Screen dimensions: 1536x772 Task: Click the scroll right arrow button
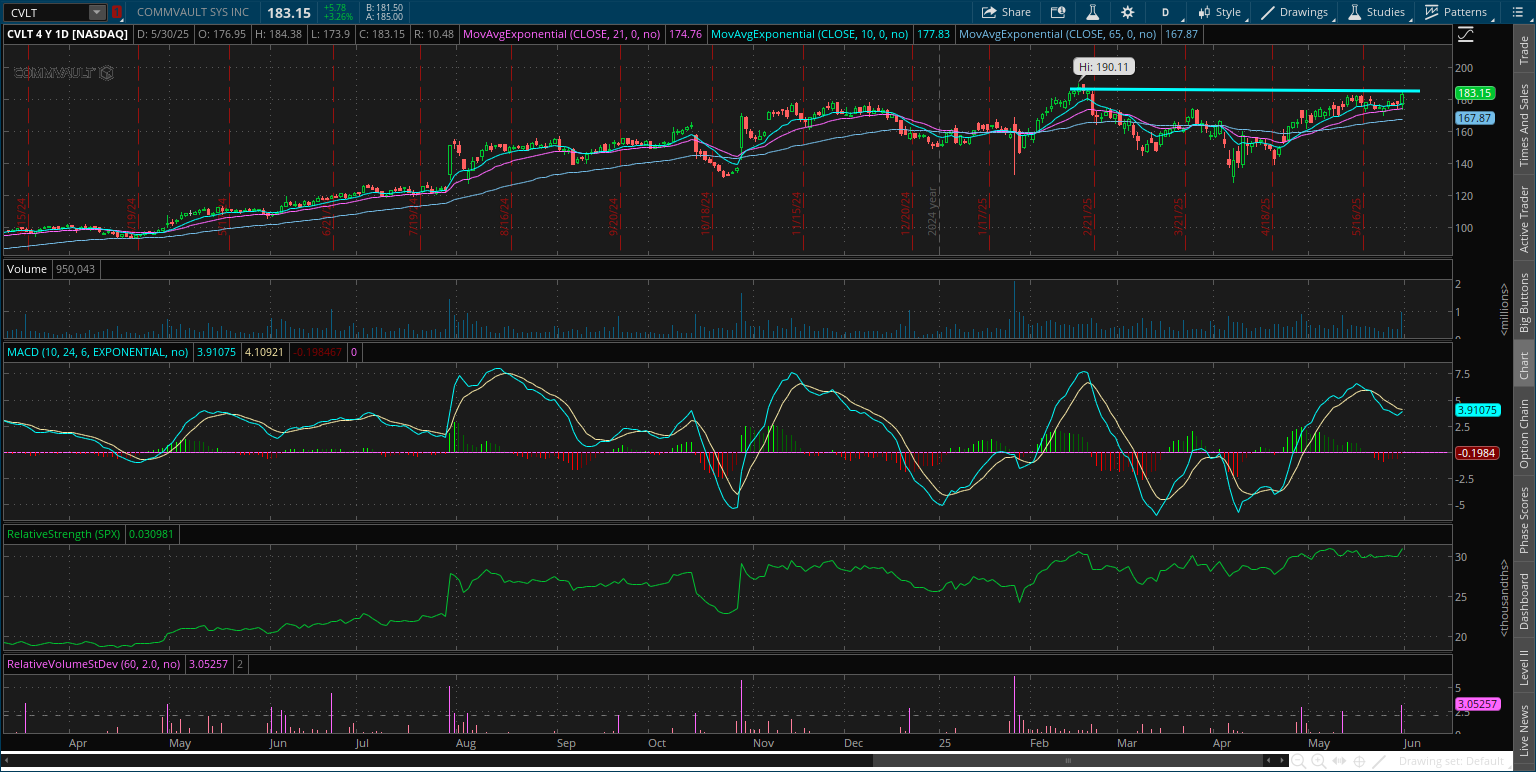[1282, 760]
